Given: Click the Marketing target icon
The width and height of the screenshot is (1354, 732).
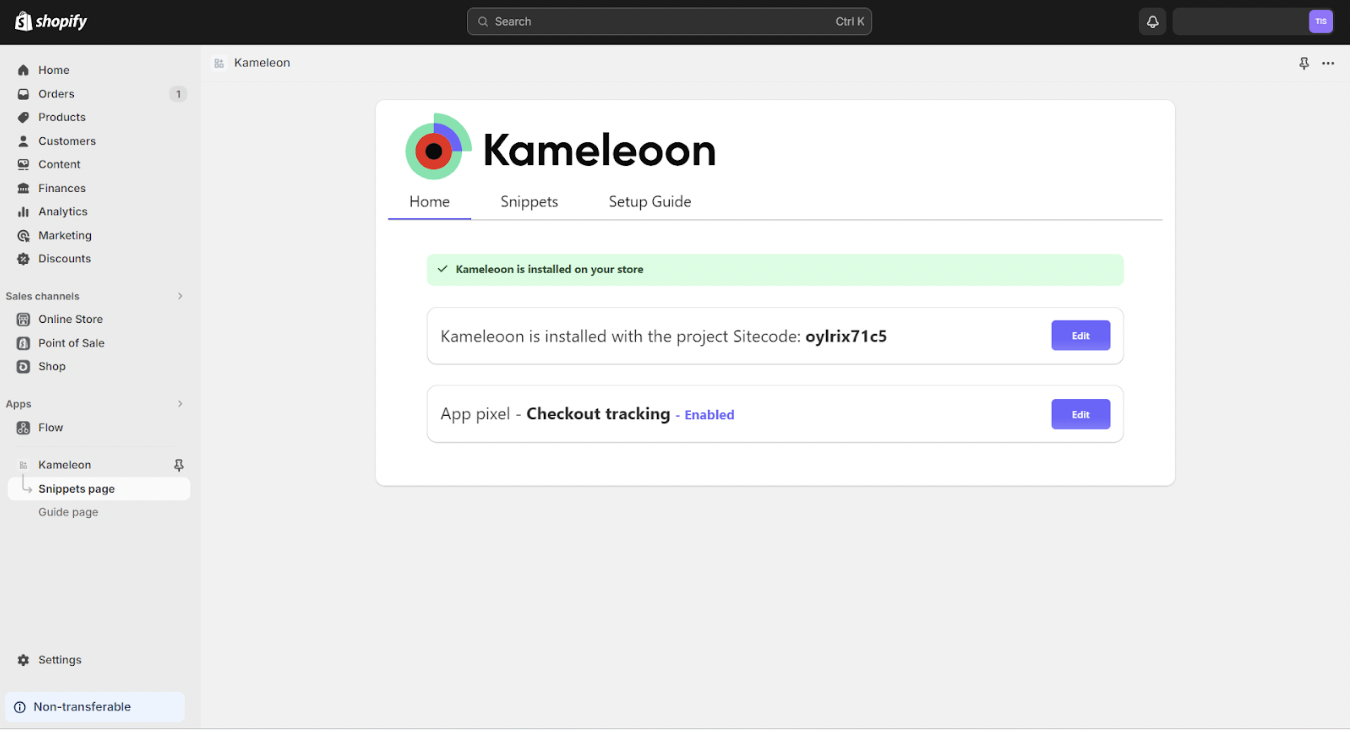Looking at the screenshot, I should point(23,236).
